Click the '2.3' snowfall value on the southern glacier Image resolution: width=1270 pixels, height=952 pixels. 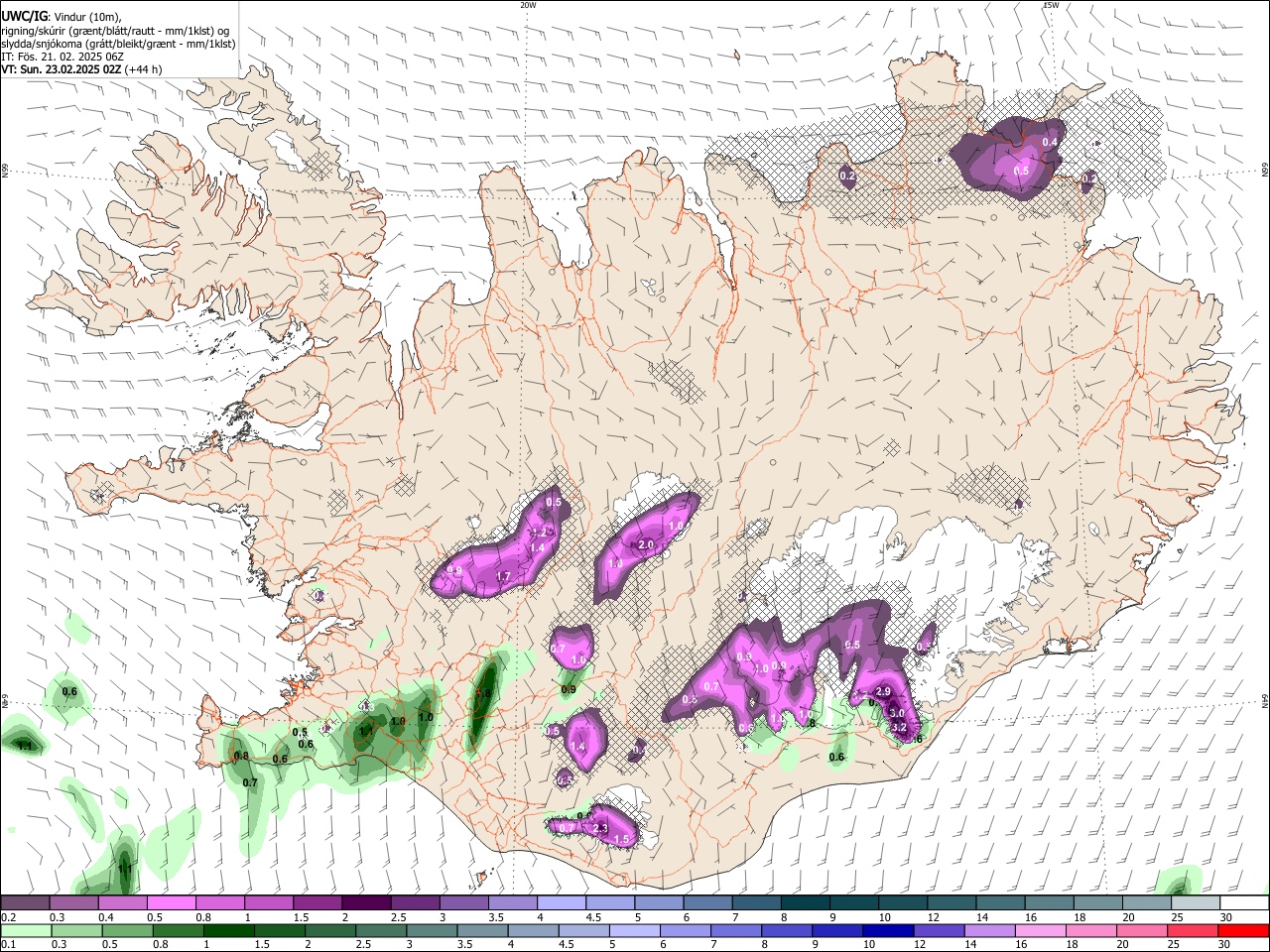[599, 828]
